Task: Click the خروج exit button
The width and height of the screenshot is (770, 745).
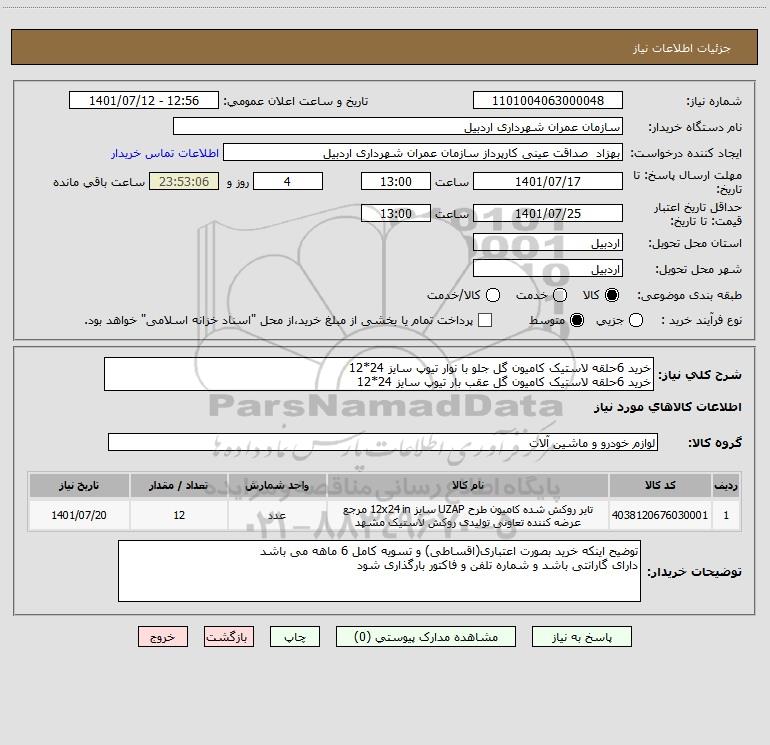Action: coord(163,637)
